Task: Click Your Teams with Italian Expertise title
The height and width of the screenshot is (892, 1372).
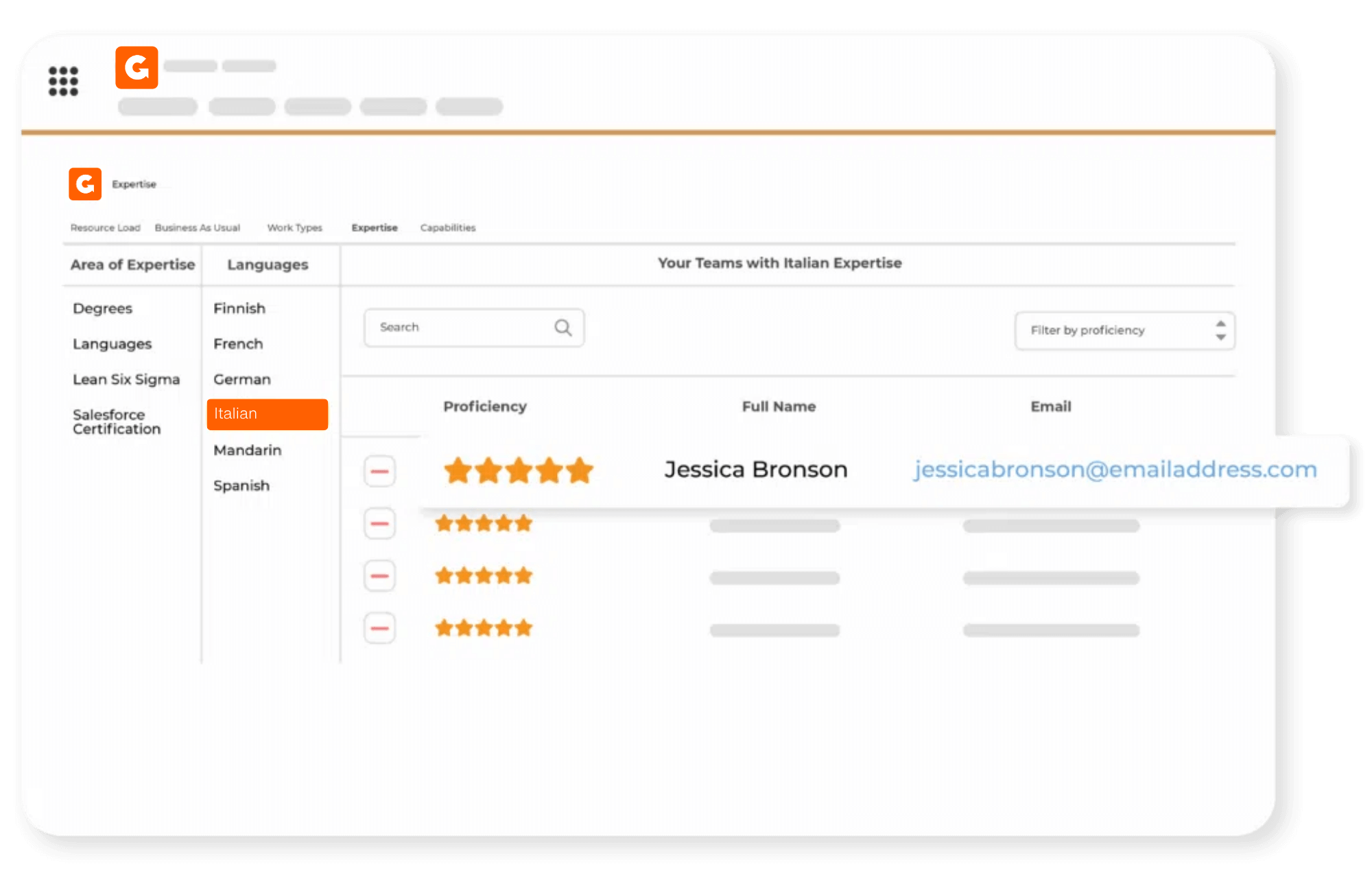Action: pos(780,263)
